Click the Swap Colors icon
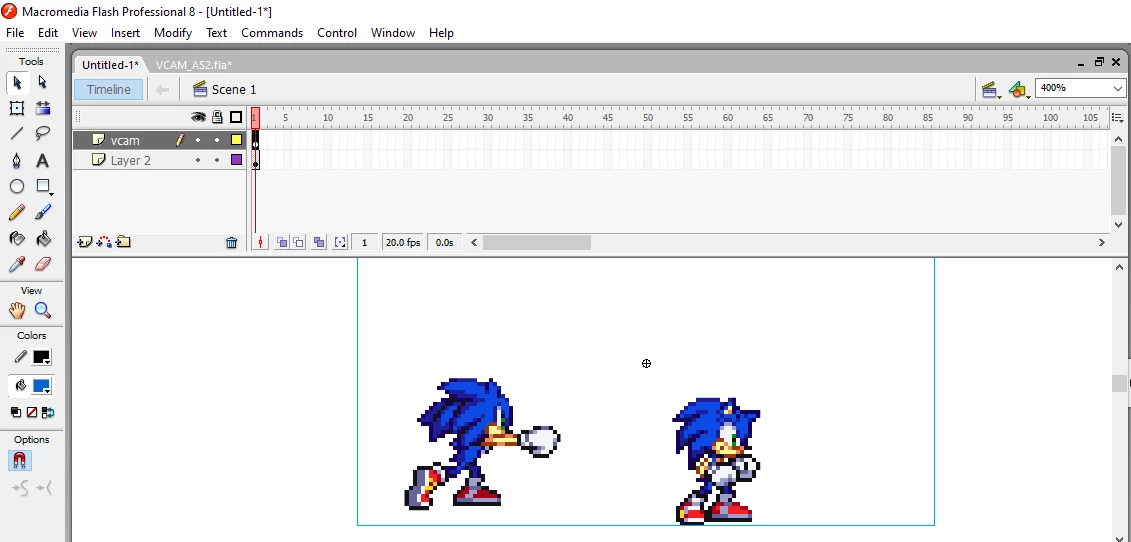Image resolution: width=1131 pixels, height=542 pixels. pyautogui.click(x=48, y=412)
